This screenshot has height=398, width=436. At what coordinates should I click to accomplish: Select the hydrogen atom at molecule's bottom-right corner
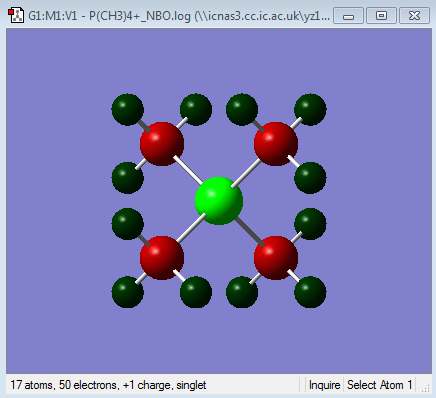click(310, 292)
